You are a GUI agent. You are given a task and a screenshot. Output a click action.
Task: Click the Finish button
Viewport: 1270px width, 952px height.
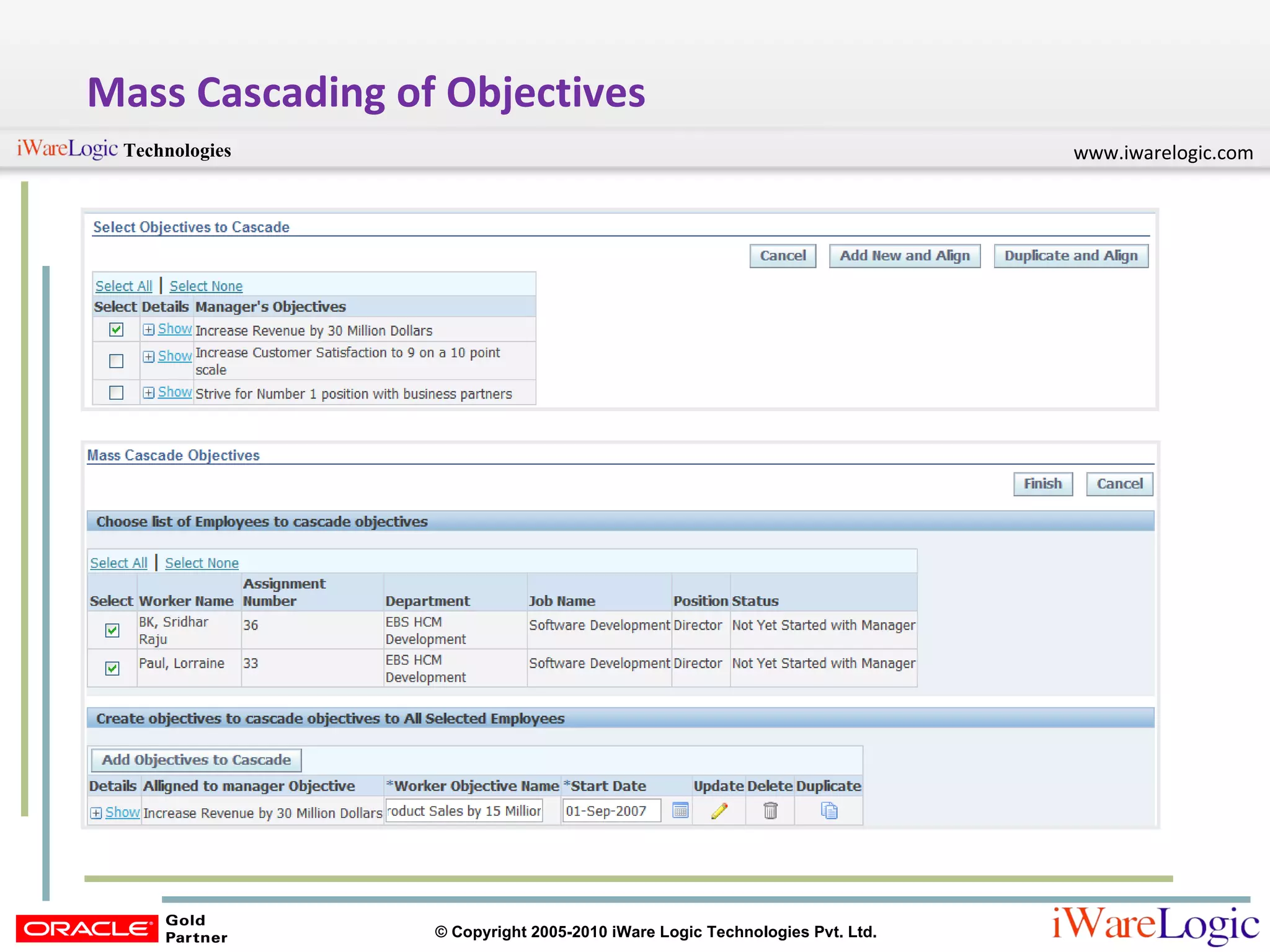point(1043,484)
